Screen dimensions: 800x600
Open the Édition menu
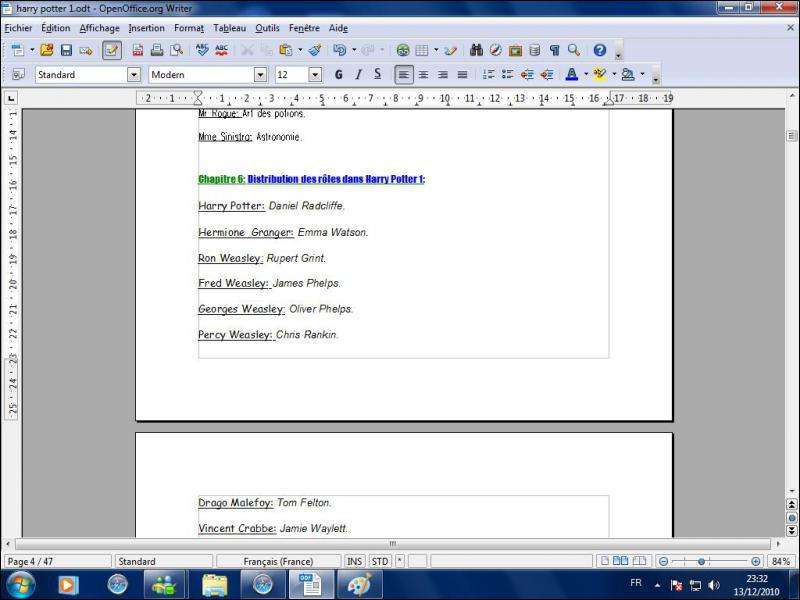[x=56, y=28]
